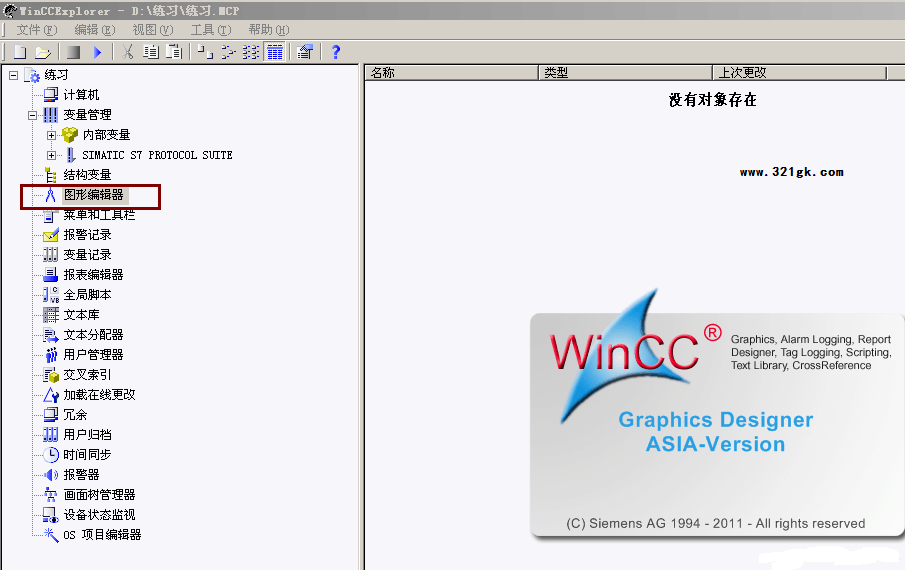905x570 pixels.
Task: Select the 变量记录 tree item
Action: coord(87,254)
